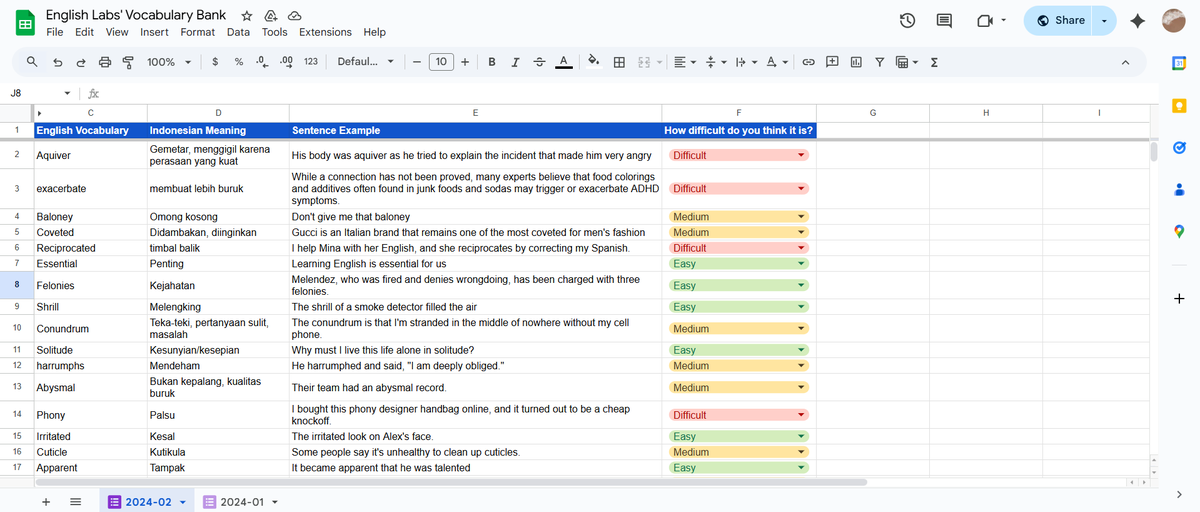Switch to the 2024-01 sheet tab
The image size is (1200, 512).
[241, 501]
